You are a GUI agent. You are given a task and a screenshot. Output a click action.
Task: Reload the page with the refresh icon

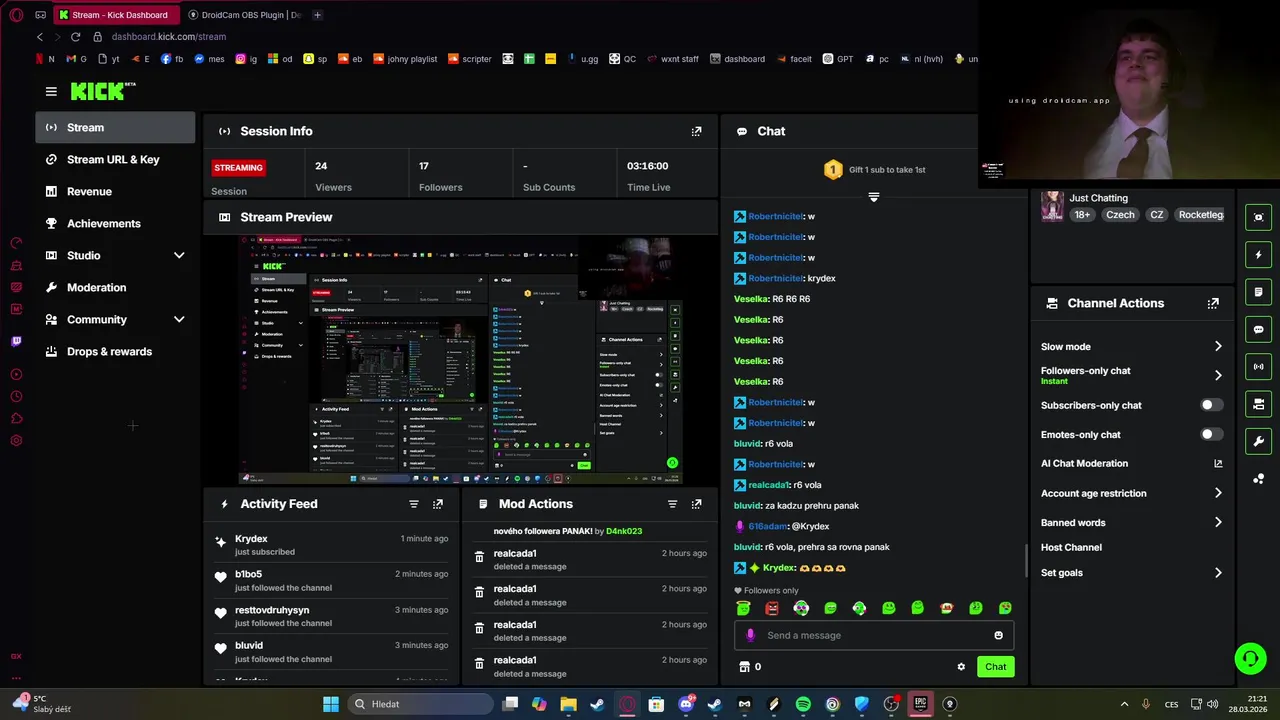(x=75, y=37)
